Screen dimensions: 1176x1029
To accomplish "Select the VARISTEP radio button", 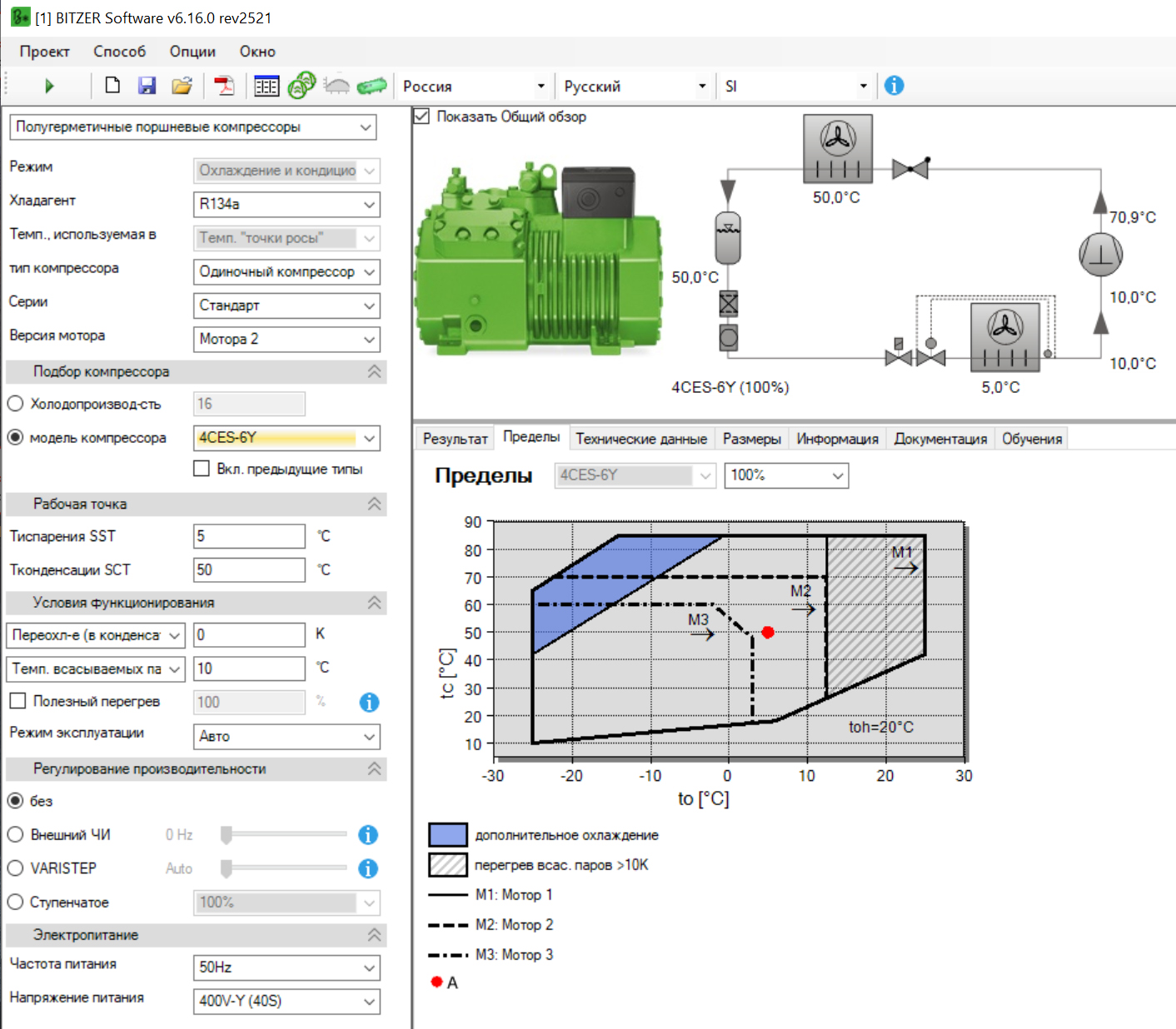I will 15,868.
